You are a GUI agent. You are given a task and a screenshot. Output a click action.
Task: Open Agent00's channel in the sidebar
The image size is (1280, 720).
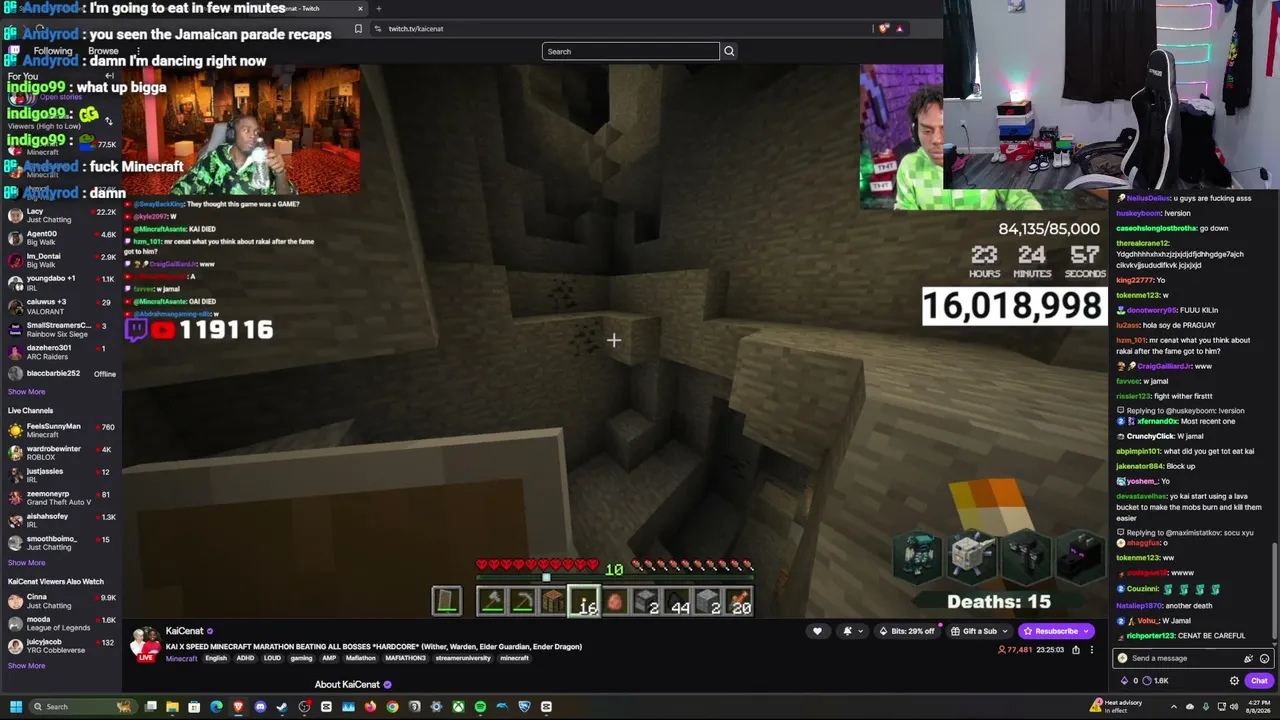(60, 238)
